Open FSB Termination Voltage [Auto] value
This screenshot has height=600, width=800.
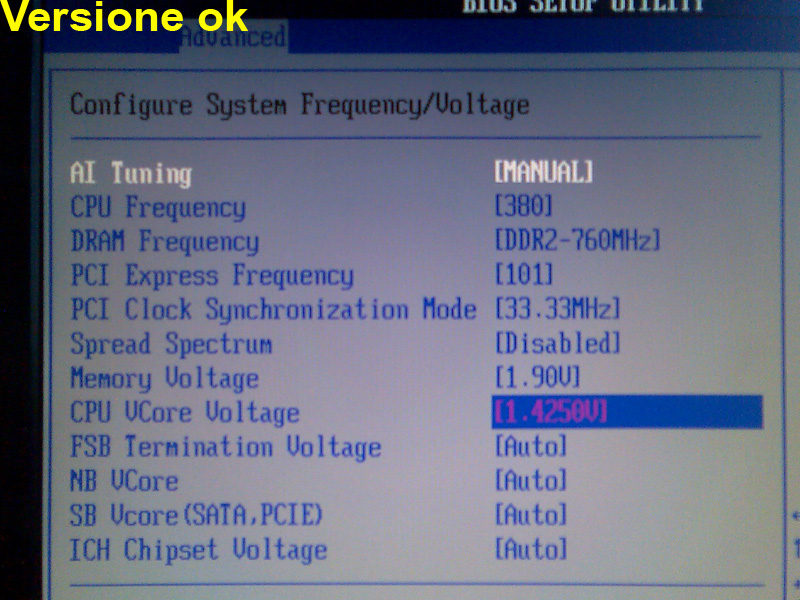(x=531, y=445)
